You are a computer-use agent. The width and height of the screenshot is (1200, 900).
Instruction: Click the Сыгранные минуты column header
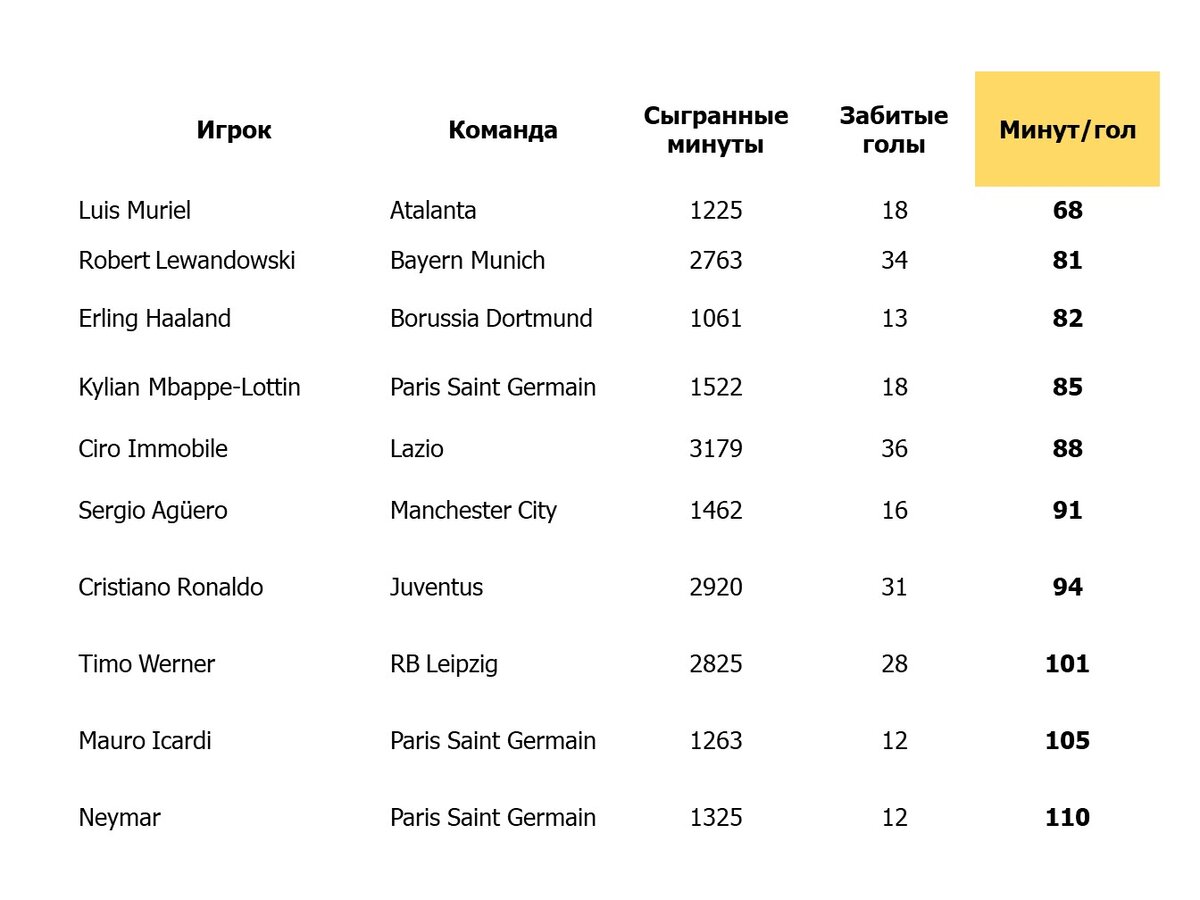tap(716, 130)
